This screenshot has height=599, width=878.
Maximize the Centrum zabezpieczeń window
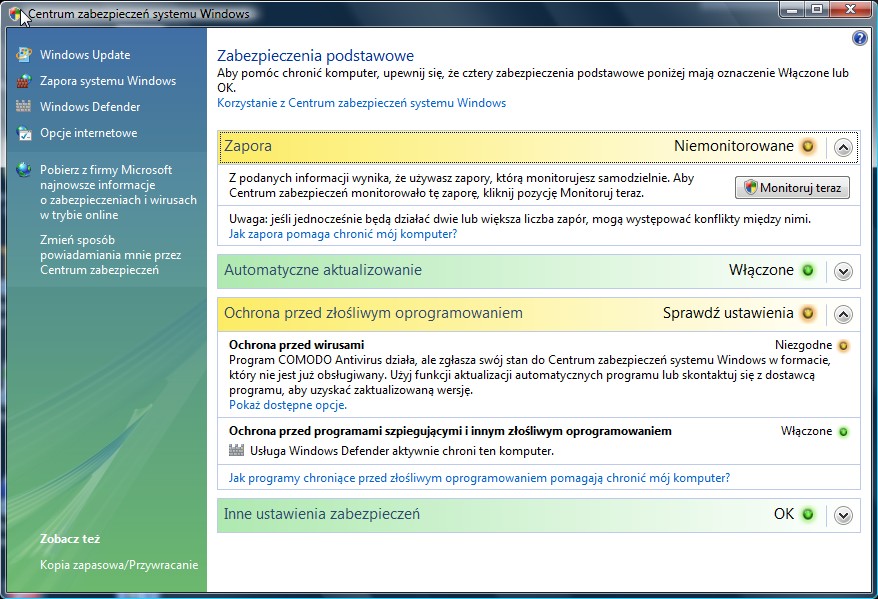[x=817, y=9]
